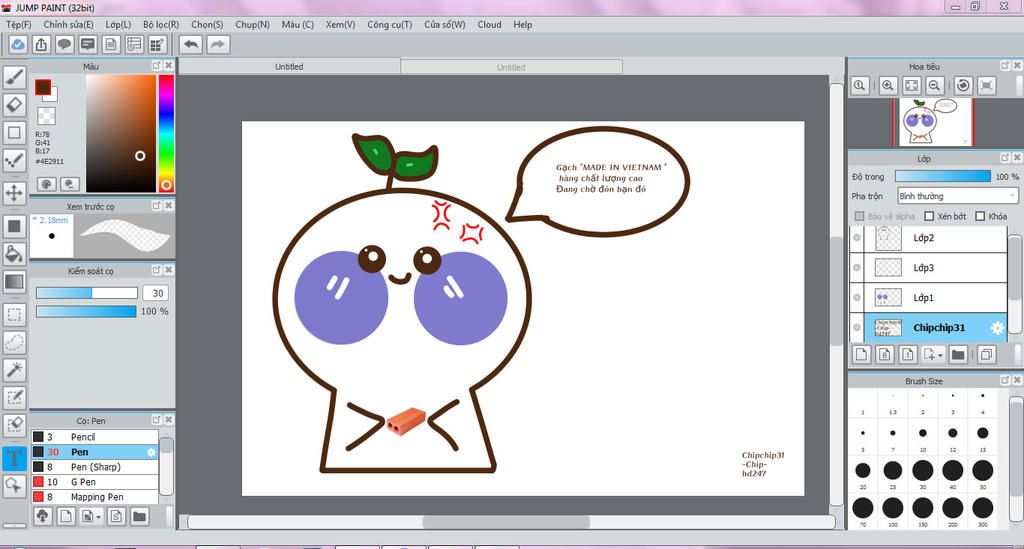Click the cloud sync toolbar icon
Screen dimensions: 1024x549
pyautogui.click(x=18, y=44)
